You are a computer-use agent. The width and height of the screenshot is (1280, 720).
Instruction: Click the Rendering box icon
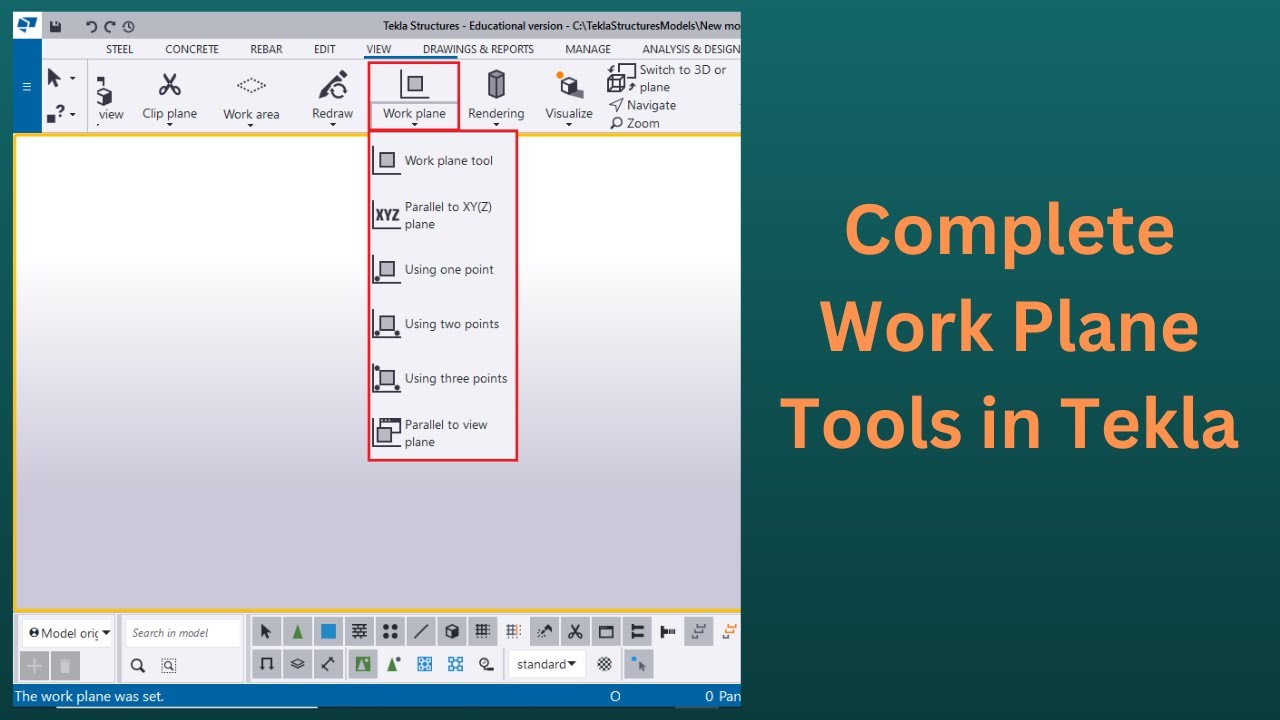click(x=496, y=84)
